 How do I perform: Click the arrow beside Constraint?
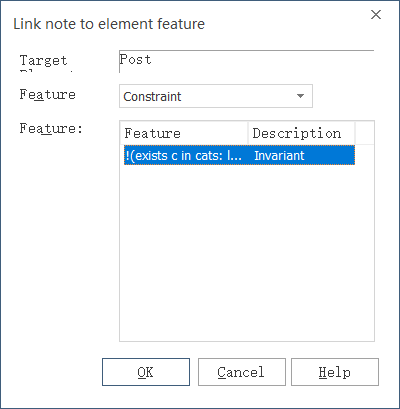(300, 96)
